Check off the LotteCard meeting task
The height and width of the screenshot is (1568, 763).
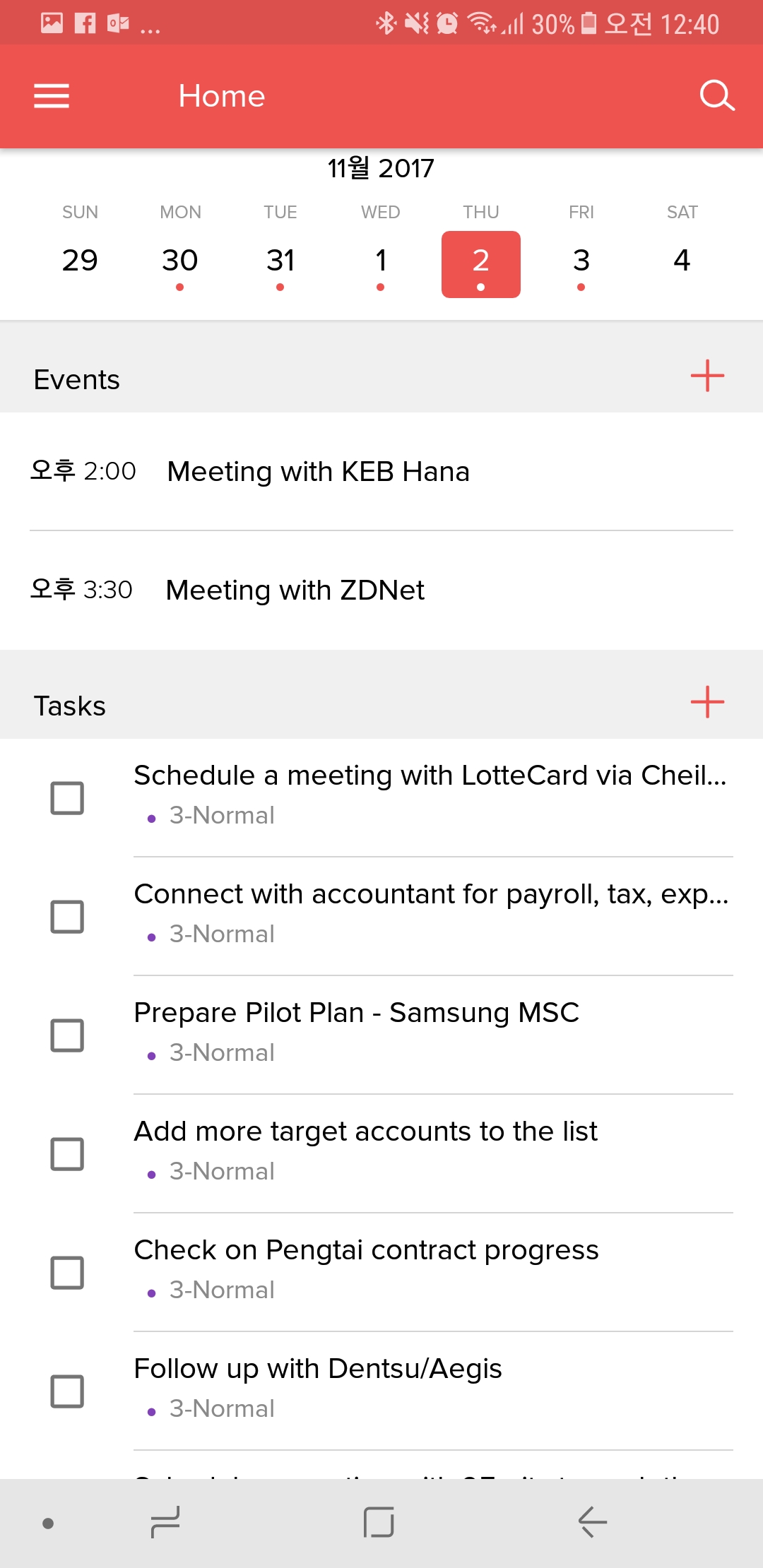[x=67, y=798]
